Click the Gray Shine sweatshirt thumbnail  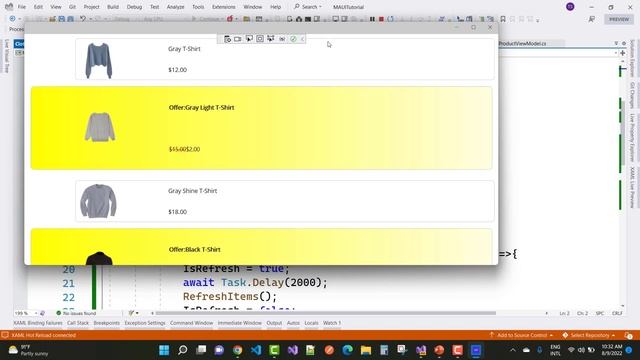click(x=98, y=201)
